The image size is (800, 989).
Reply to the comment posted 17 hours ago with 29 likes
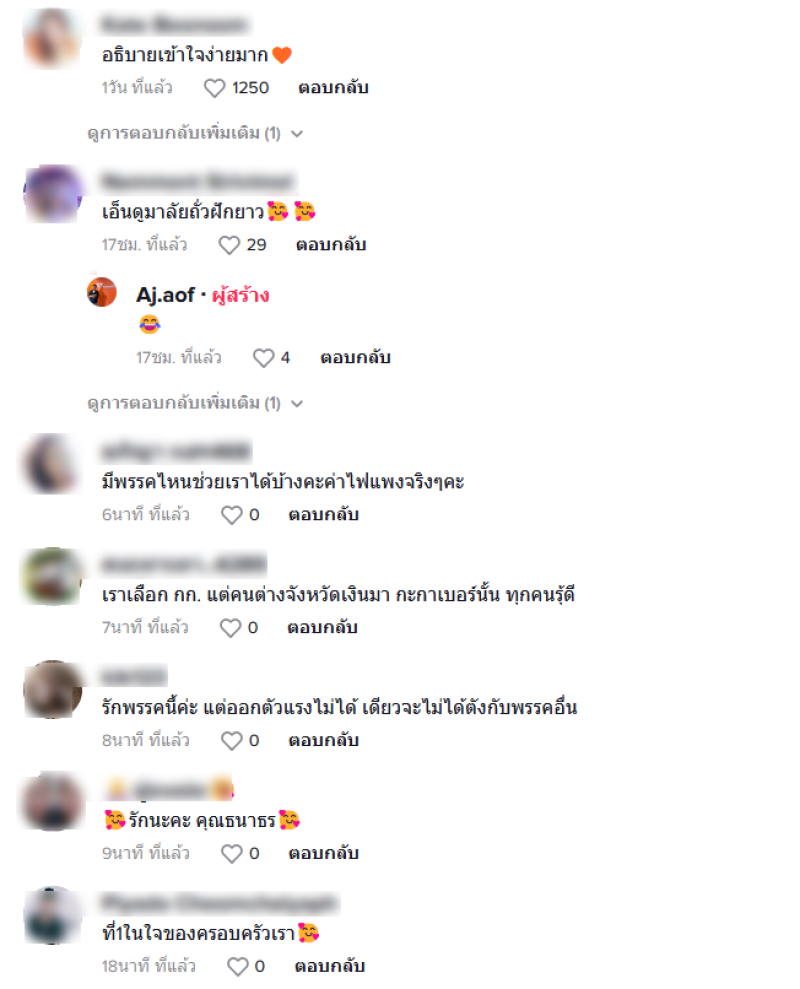(331, 245)
